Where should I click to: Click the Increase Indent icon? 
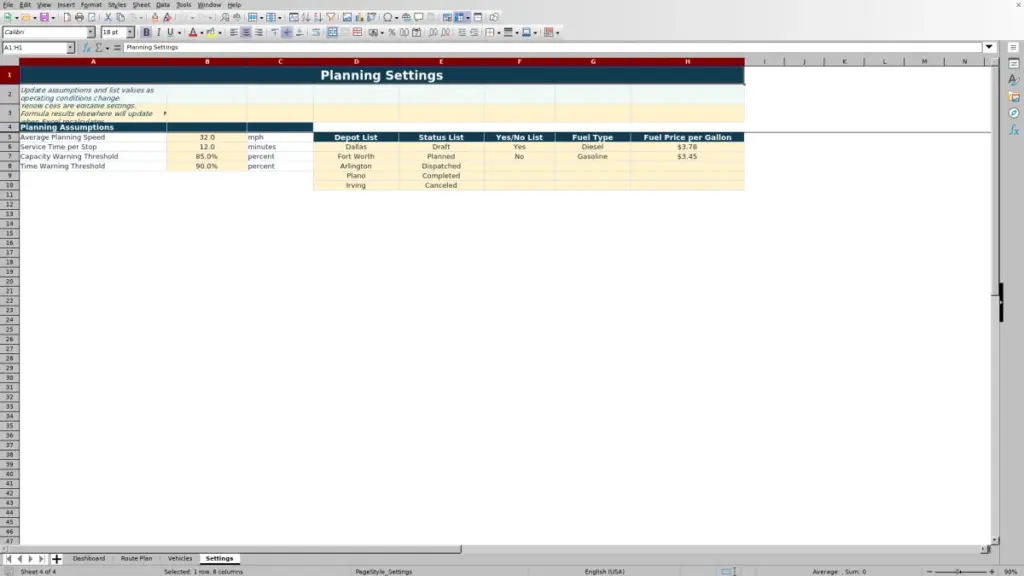(x=462, y=32)
